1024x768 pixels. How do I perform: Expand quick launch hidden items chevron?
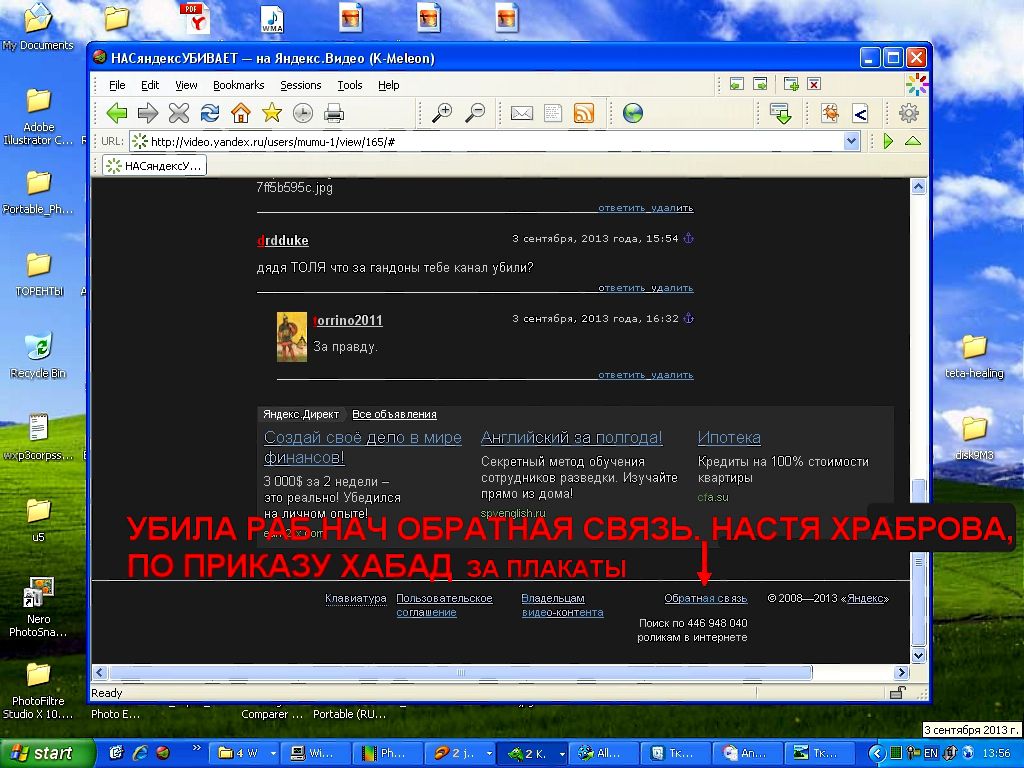click(197, 747)
